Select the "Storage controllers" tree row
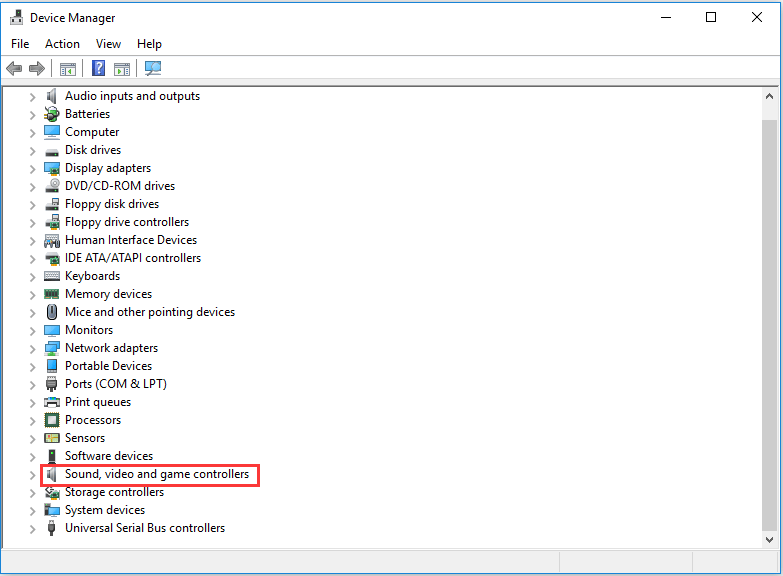 [104, 492]
